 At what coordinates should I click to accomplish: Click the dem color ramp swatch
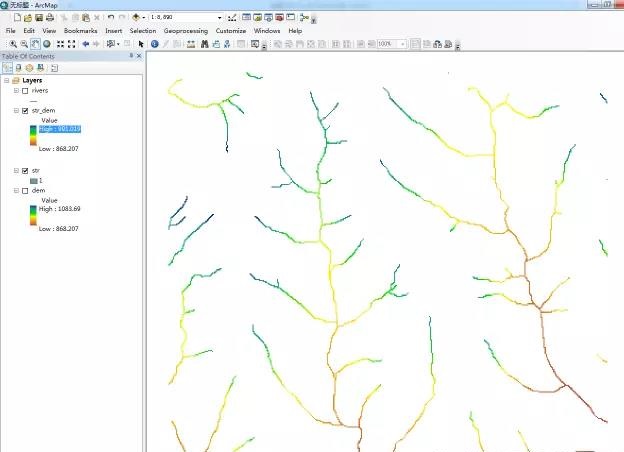pos(33,216)
